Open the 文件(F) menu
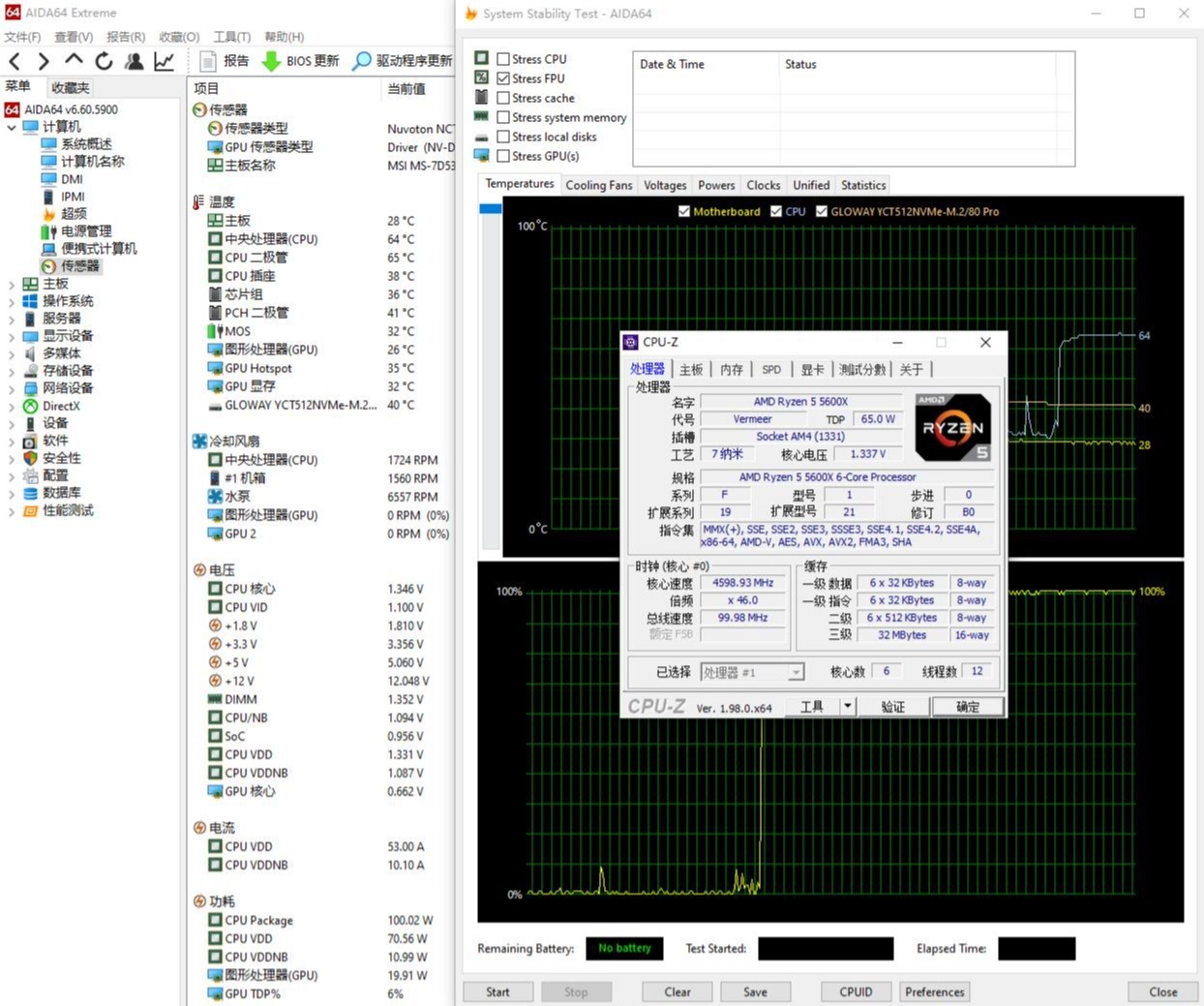 pos(22,37)
